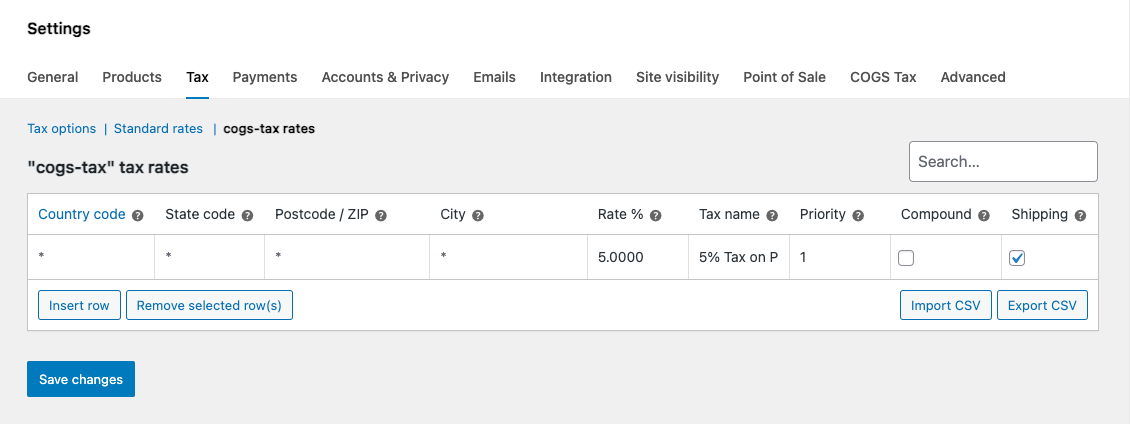The image size is (1130, 424).
Task: Edit the Rate % value field
Action: (x=636, y=257)
